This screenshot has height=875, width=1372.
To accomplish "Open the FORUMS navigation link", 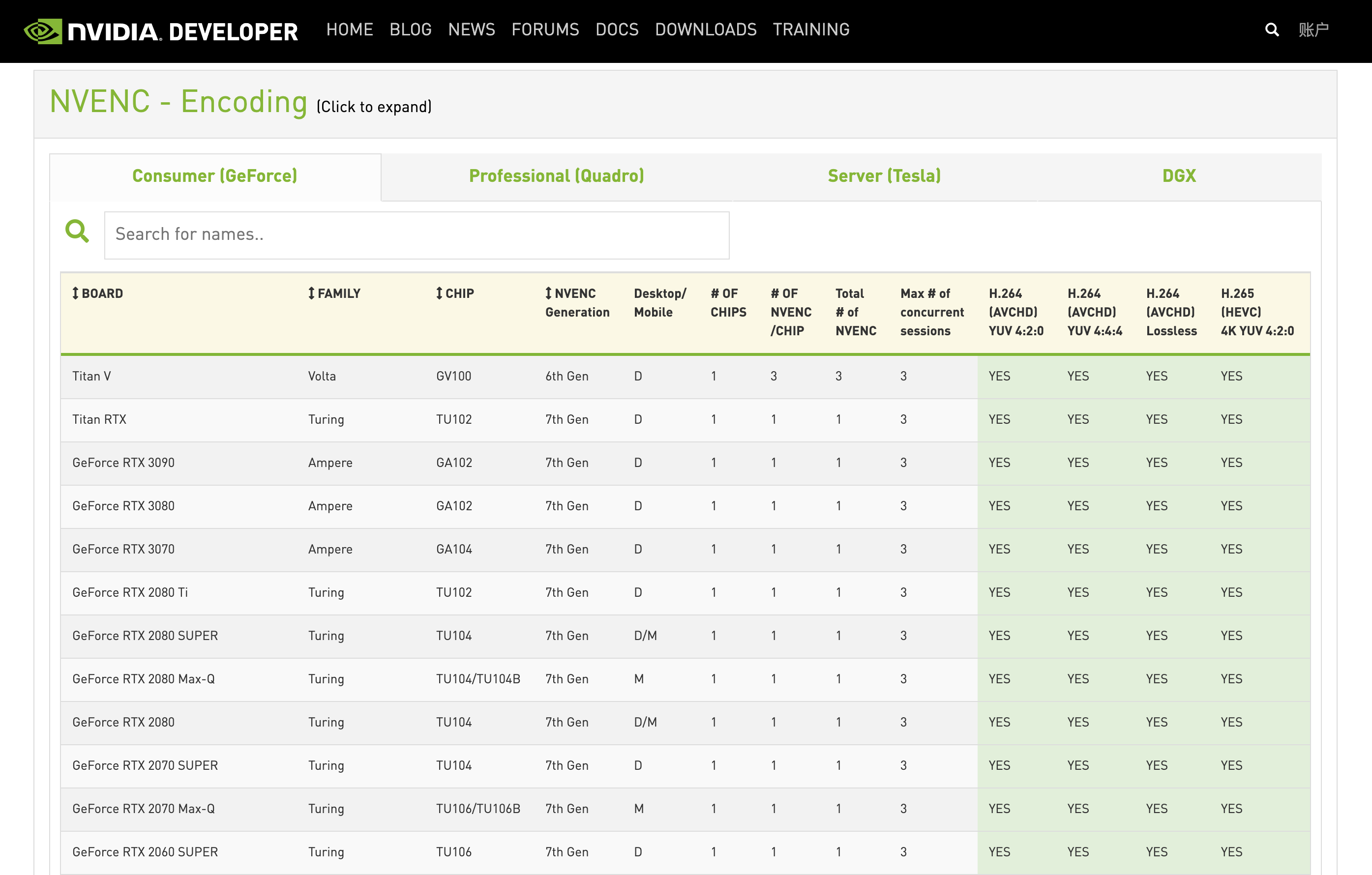I will (x=545, y=29).
